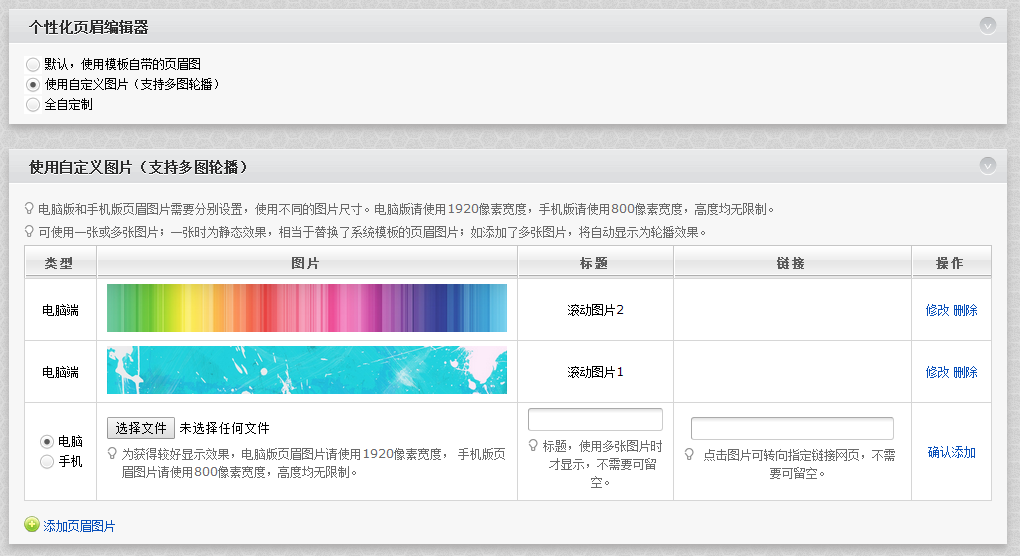Click 修改 for 滚动图片2
Image resolution: width=1020 pixels, height=556 pixels.
pyautogui.click(x=937, y=310)
